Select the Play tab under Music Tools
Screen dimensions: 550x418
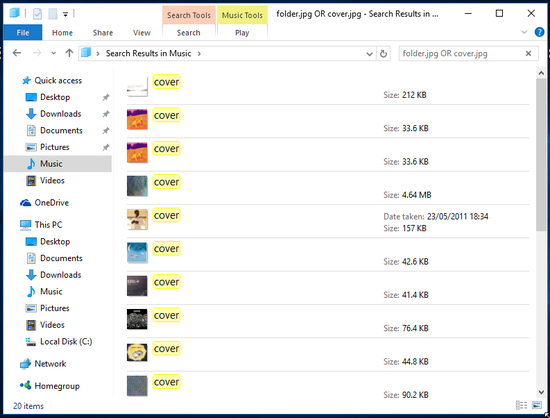click(x=242, y=33)
